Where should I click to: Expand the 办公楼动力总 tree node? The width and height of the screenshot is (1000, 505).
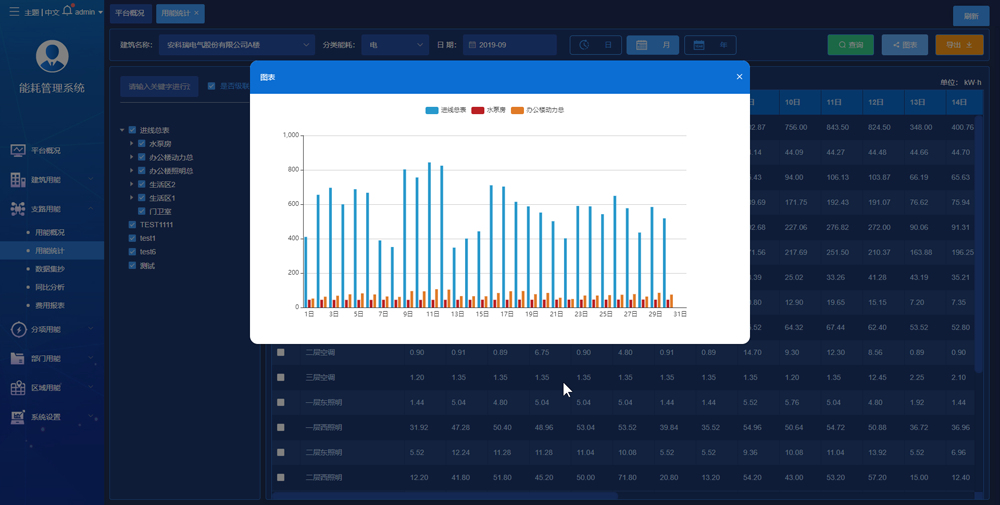coord(132,157)
